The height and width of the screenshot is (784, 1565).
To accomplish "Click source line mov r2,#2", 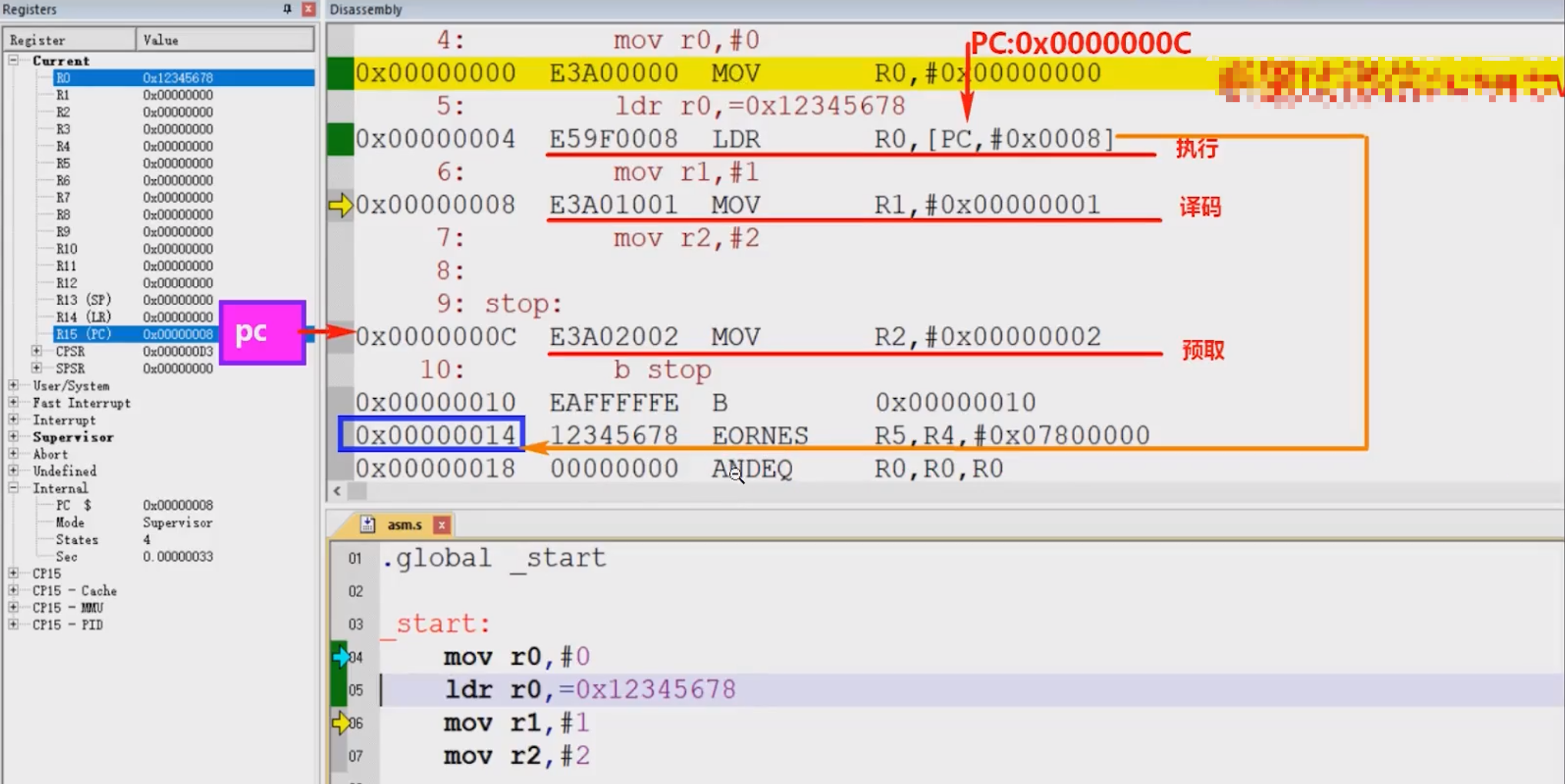I will (x=517, y=756).
